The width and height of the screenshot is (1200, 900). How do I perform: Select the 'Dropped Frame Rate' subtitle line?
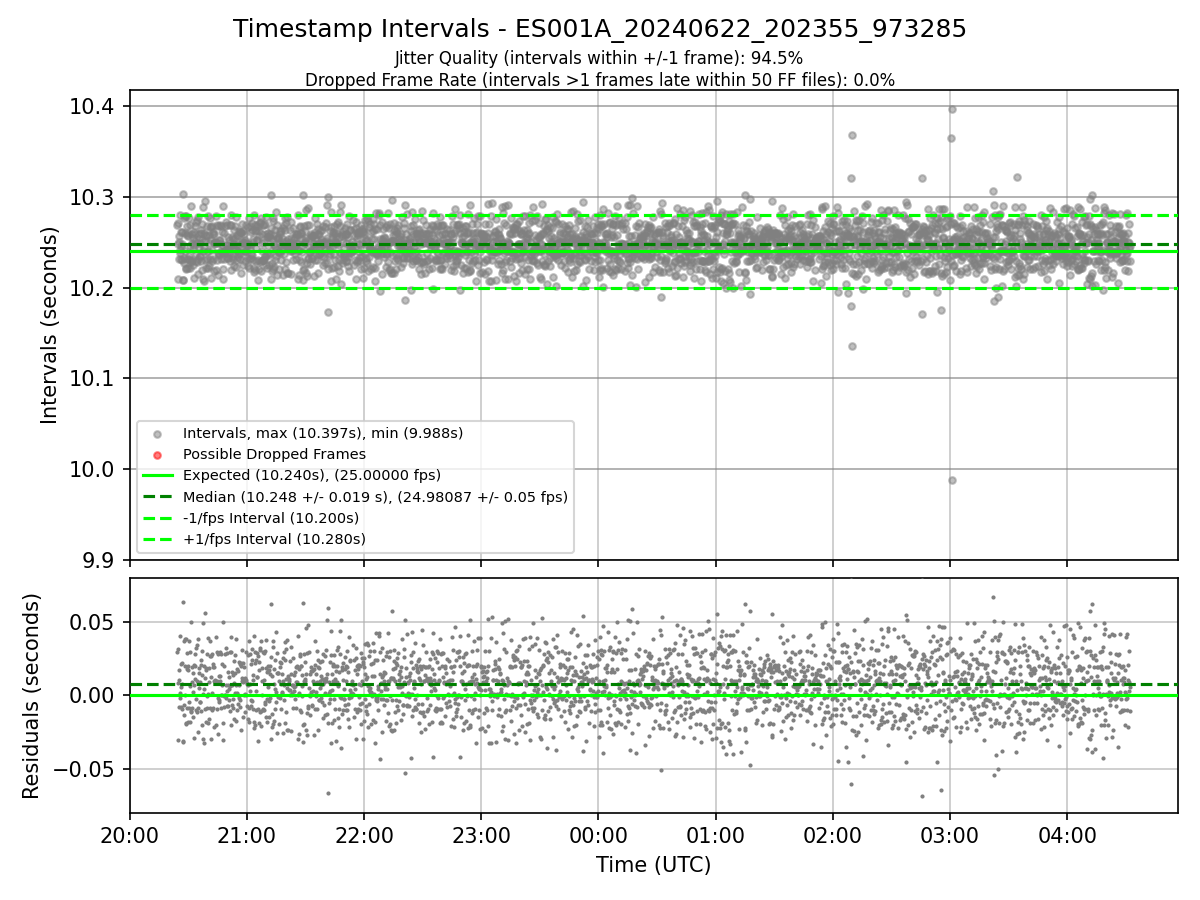pyautogui.click(x=600, y=80)
